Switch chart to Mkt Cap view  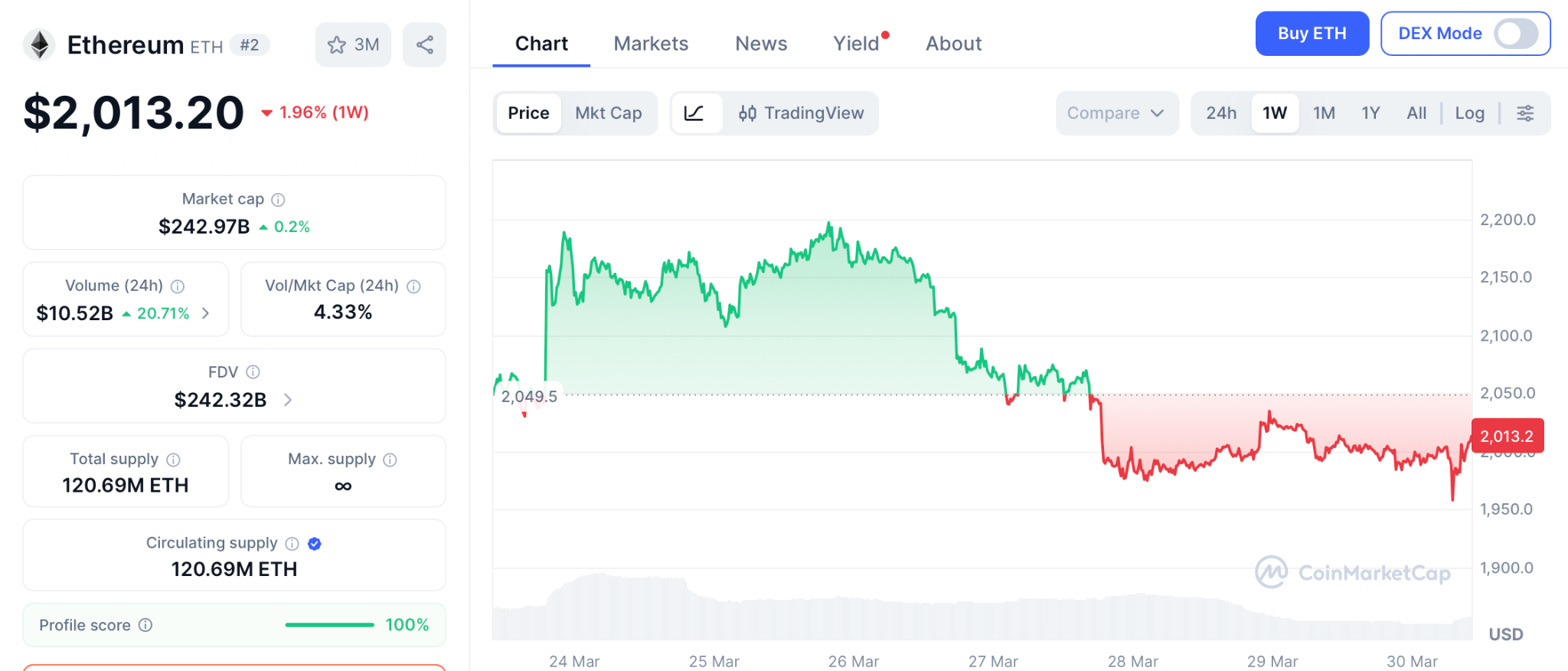pyautogui.click(x=609, y=113)
